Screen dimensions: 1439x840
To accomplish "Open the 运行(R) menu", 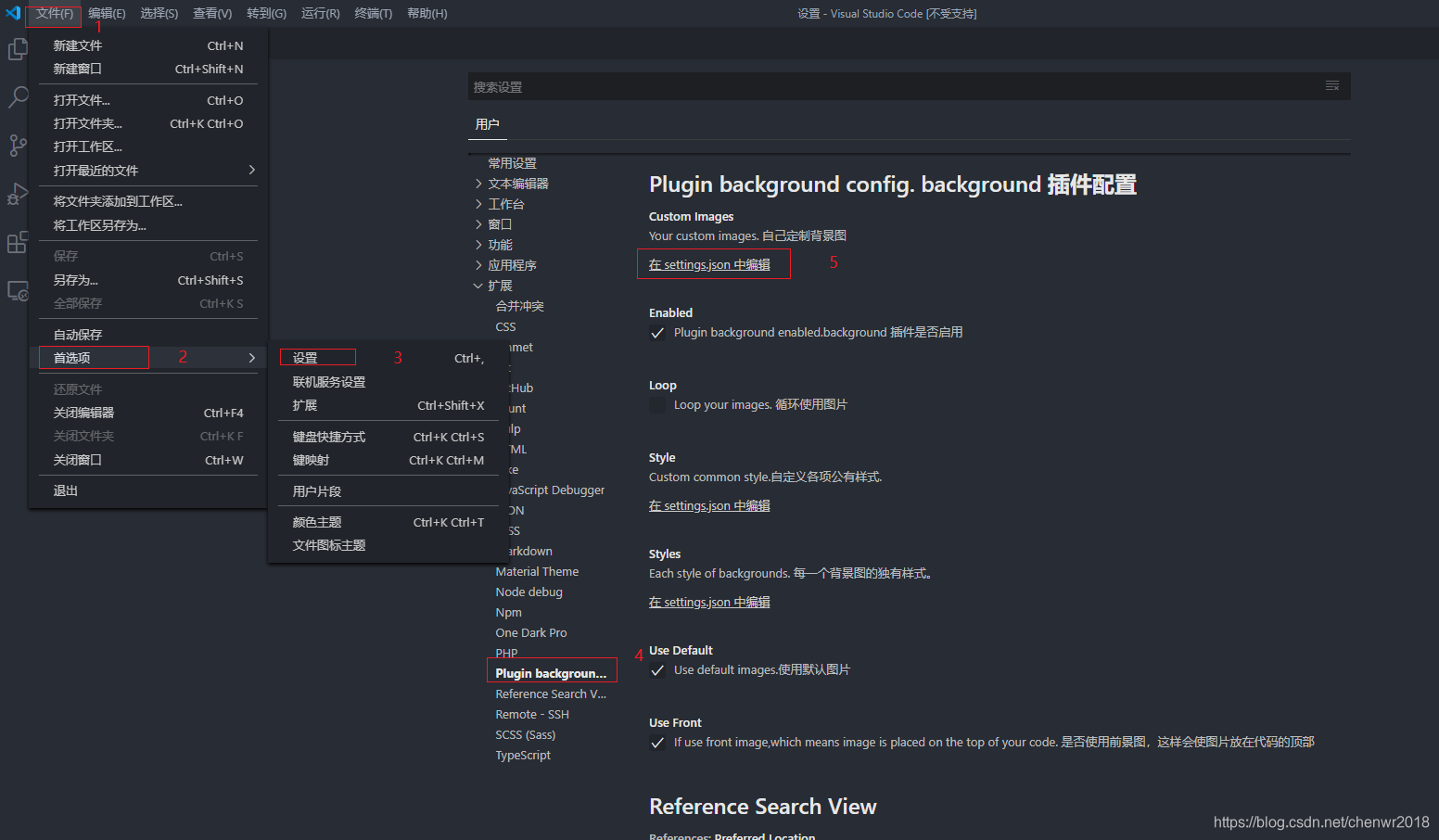I will pyautogui.click(x=320, y=13).
